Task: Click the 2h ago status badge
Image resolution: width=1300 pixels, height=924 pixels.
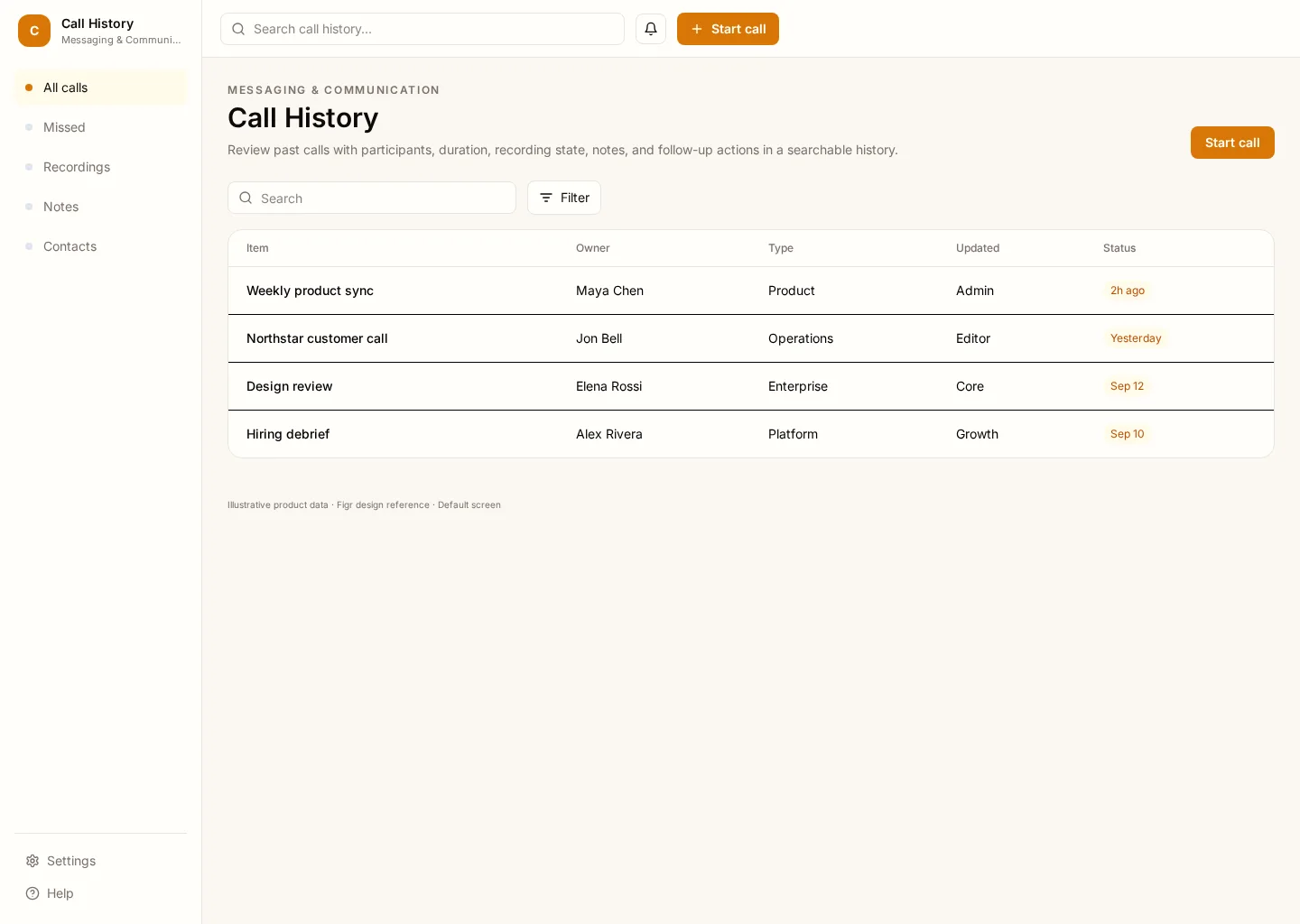Action: (1128, 291)
